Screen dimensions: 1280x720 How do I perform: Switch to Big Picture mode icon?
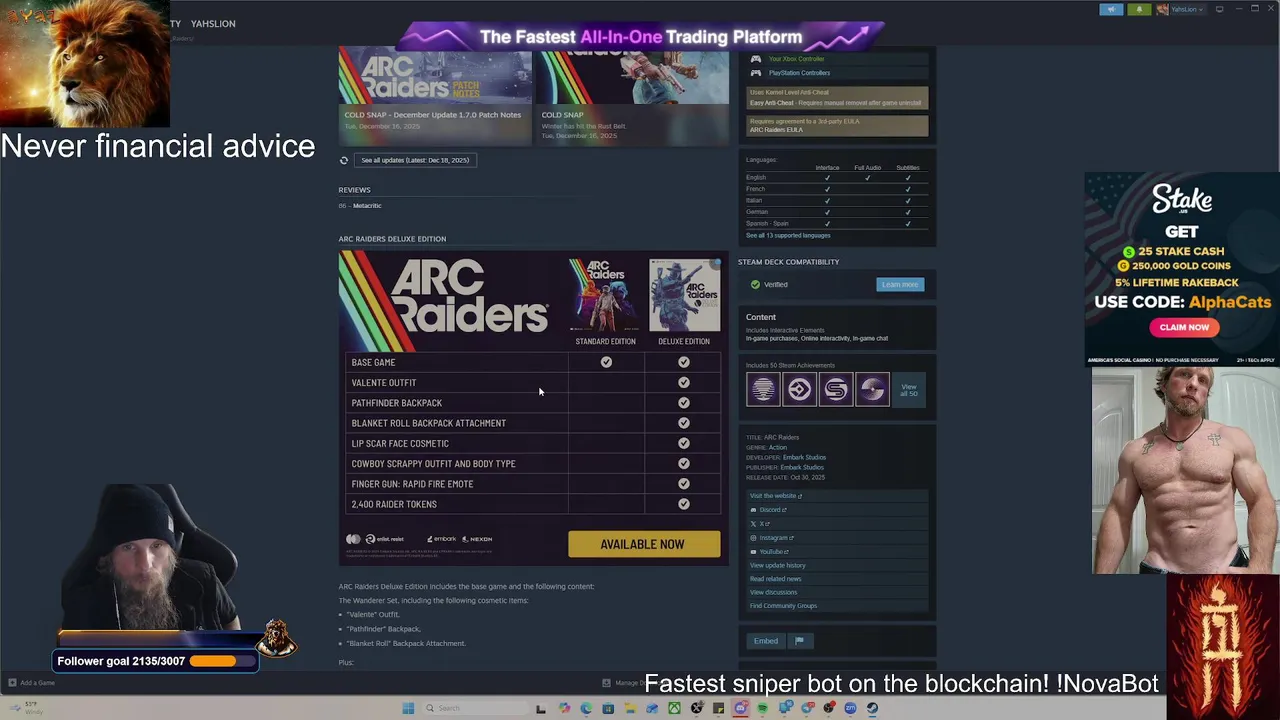[1219, 9]
